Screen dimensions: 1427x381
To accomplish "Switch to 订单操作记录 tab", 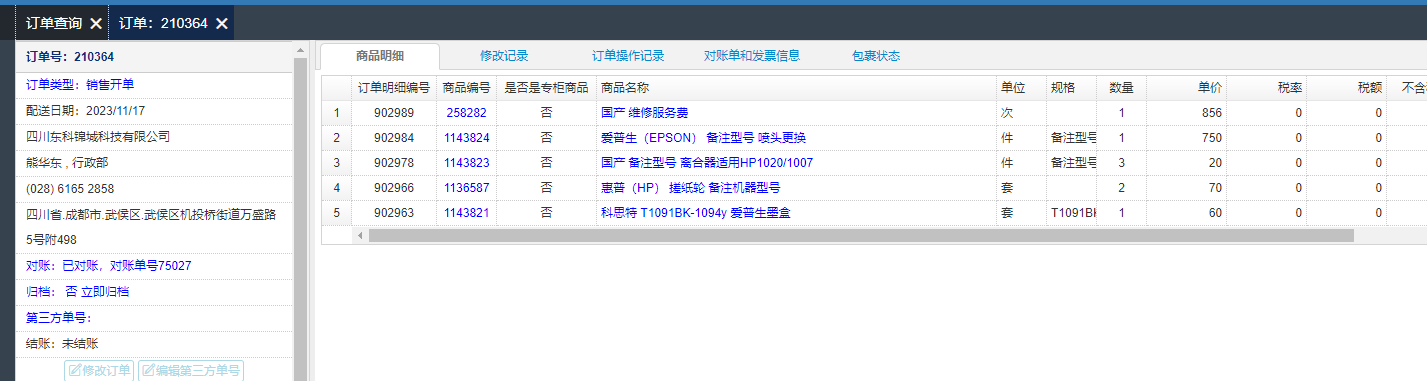I will [628, 56].
